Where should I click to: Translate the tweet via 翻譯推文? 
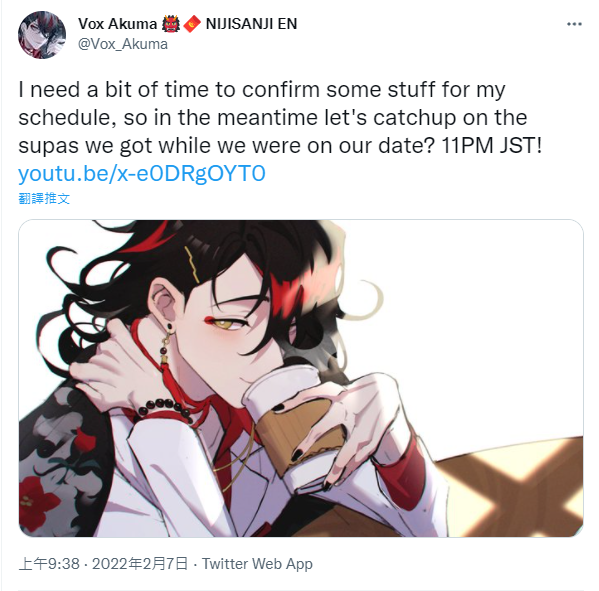point(44,198)
